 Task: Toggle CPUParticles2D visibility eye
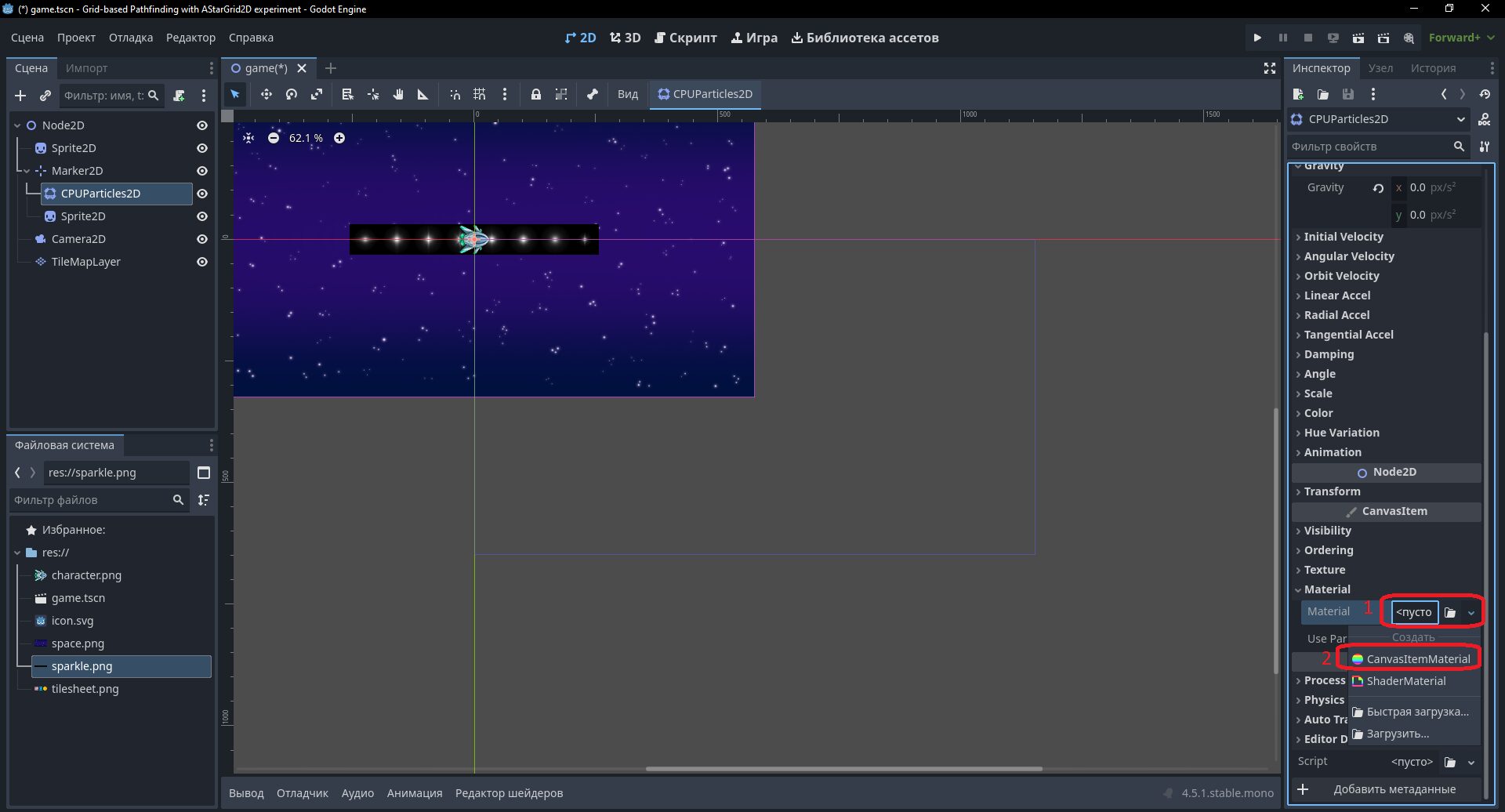coord(202,194)
